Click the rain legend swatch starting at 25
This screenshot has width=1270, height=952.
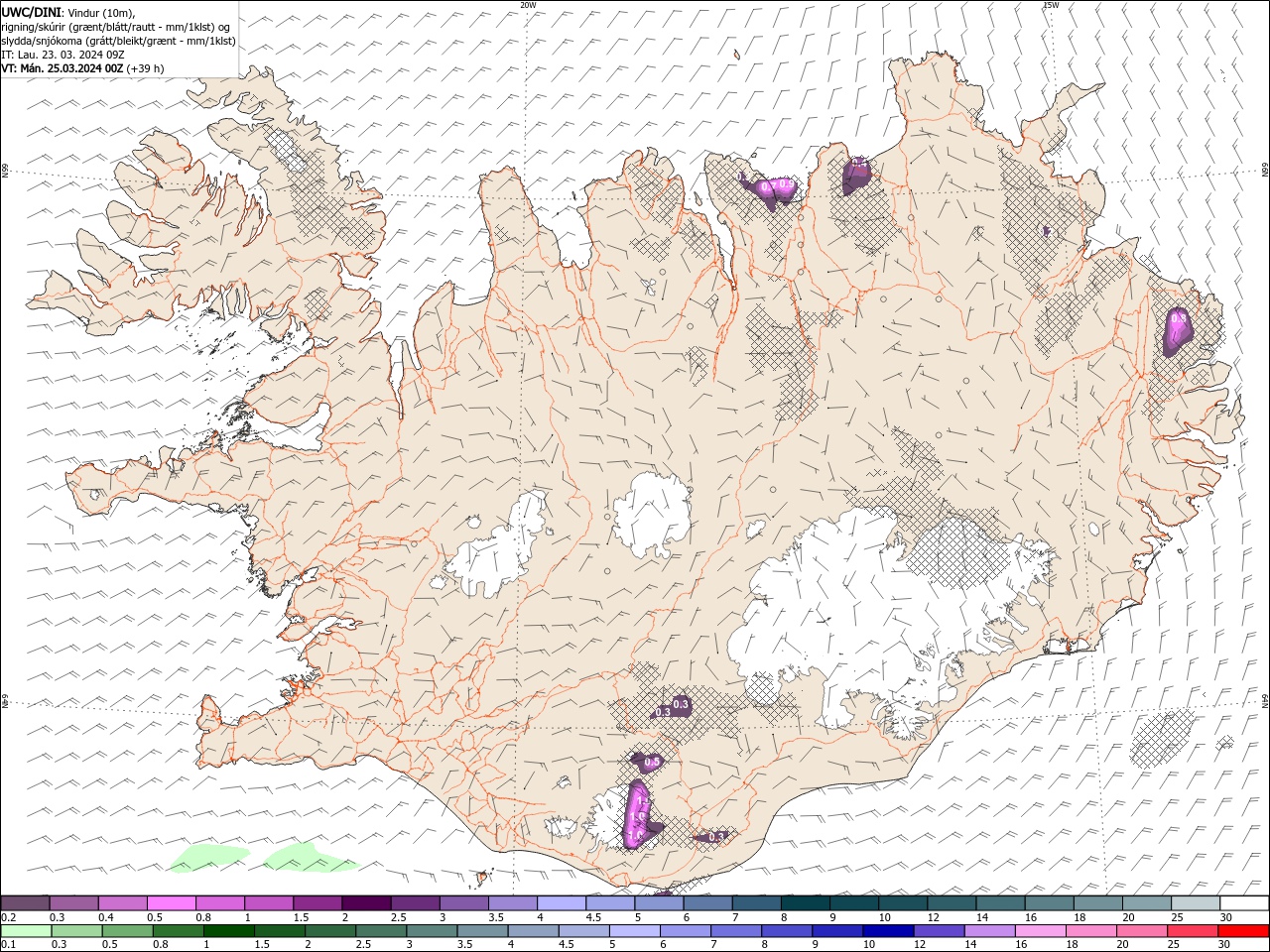tap(1191, 931)
